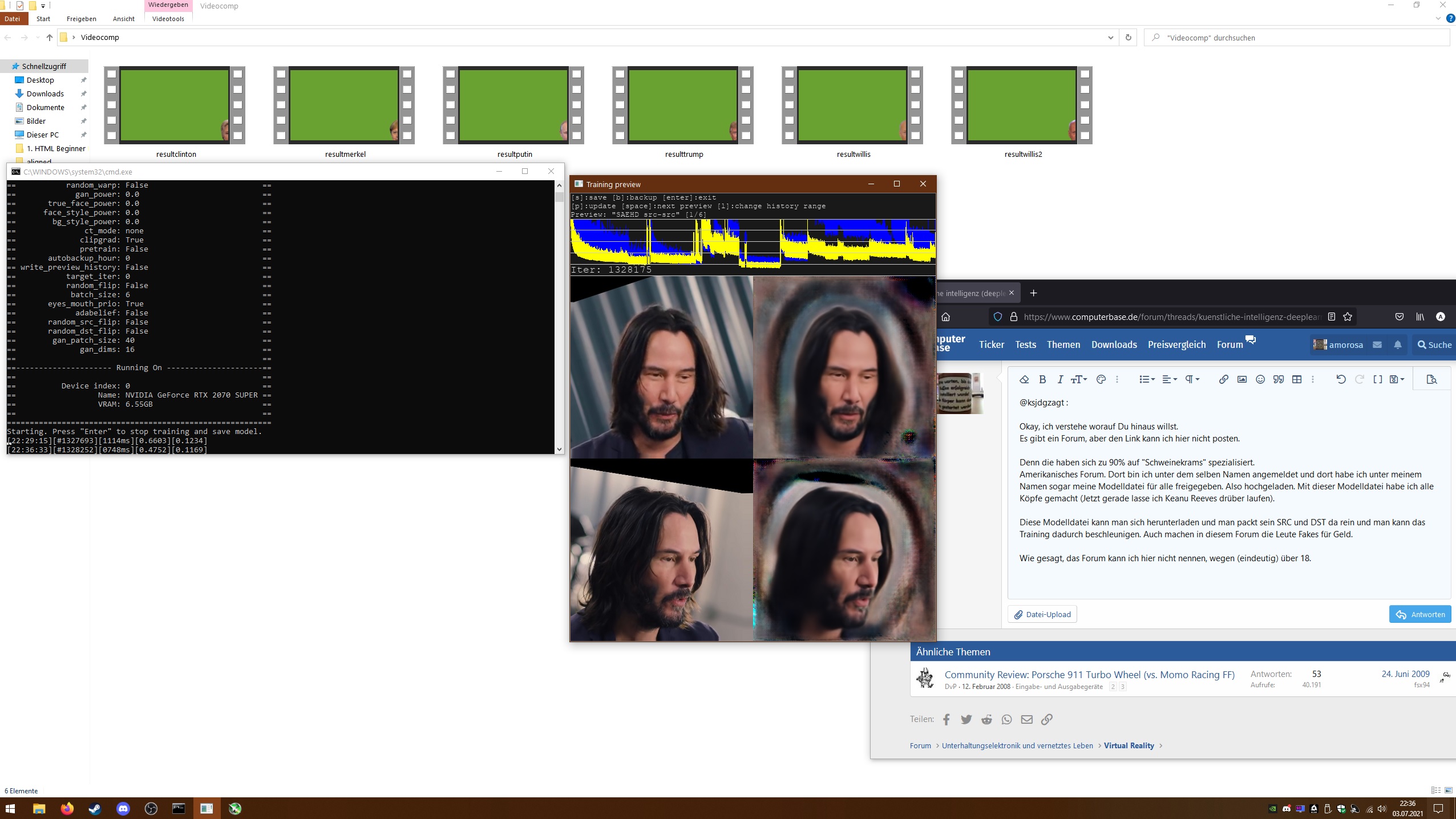
Task: Click the Antworten reply button
Action: tap(1420, 614)
